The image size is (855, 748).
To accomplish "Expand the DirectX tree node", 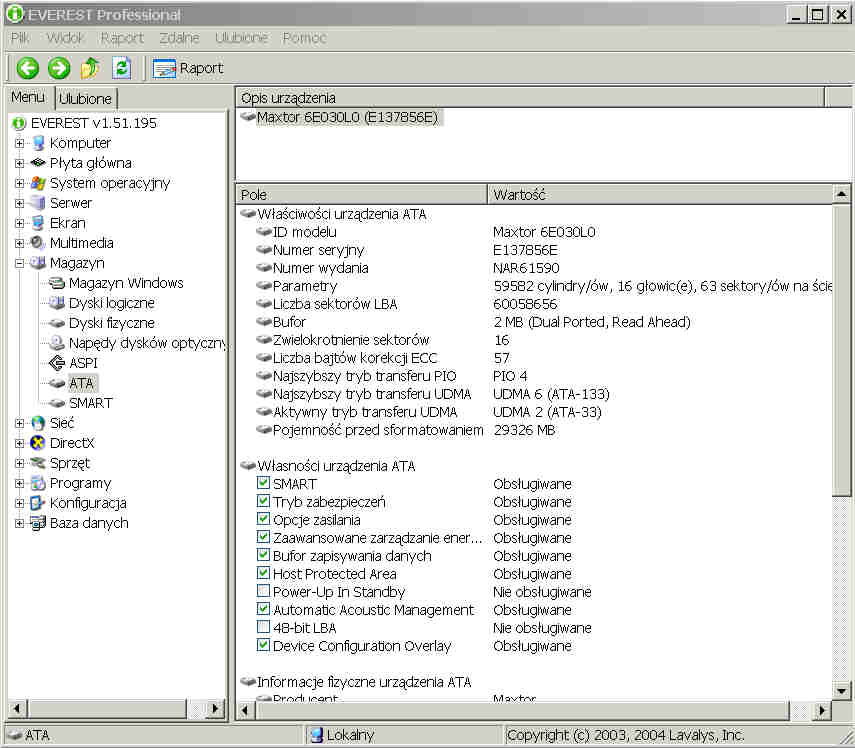I will [x=20, y=443].
